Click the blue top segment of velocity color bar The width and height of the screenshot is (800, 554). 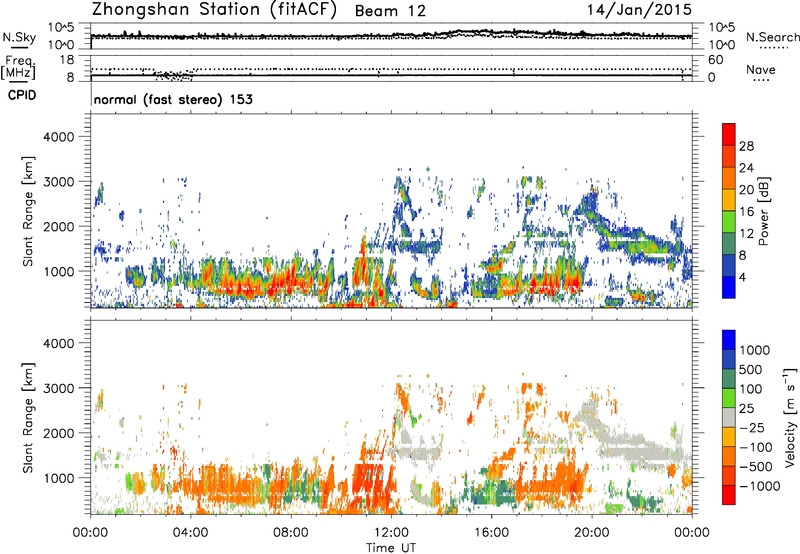pos(729,340)
